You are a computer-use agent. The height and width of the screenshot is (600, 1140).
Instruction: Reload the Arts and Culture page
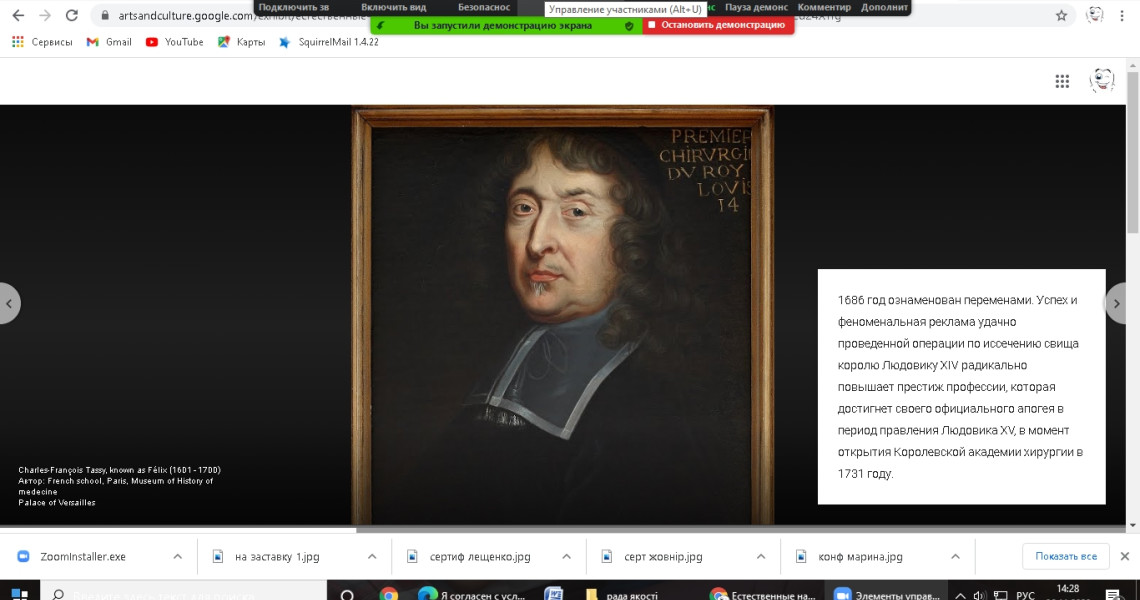(x=71, y=15)
